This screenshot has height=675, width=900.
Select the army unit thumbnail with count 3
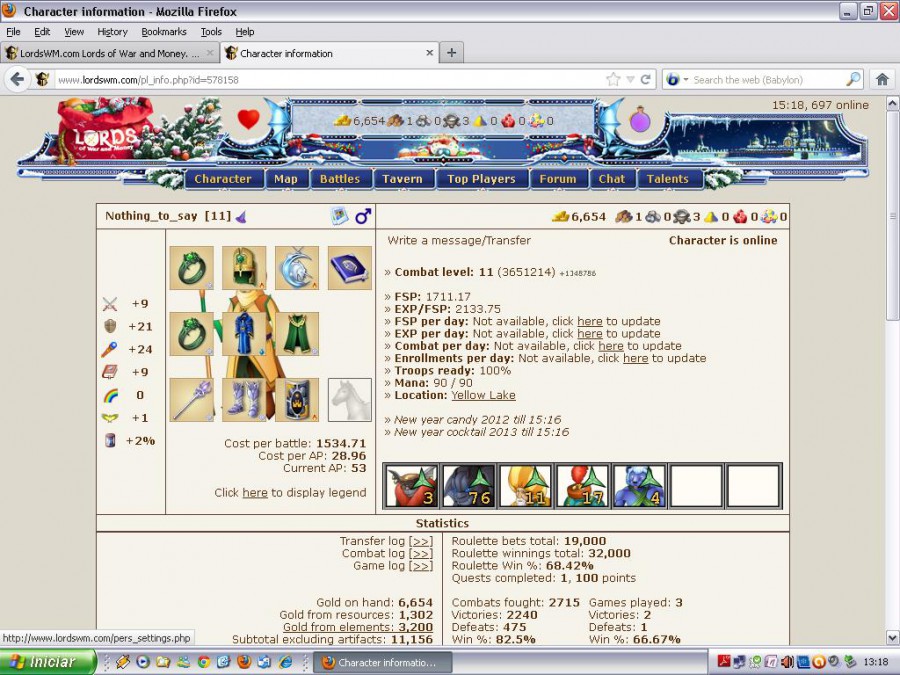coord(412,486)
